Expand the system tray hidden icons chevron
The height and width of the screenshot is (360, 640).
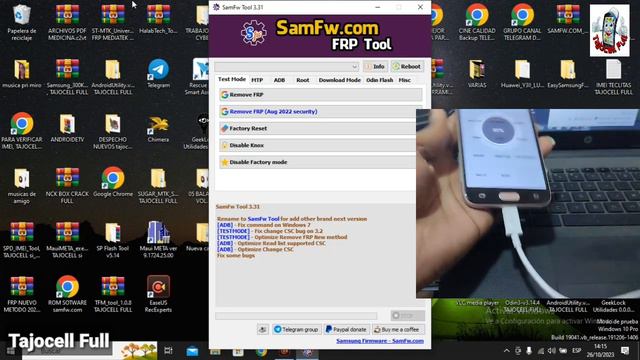tap(507, 350)
